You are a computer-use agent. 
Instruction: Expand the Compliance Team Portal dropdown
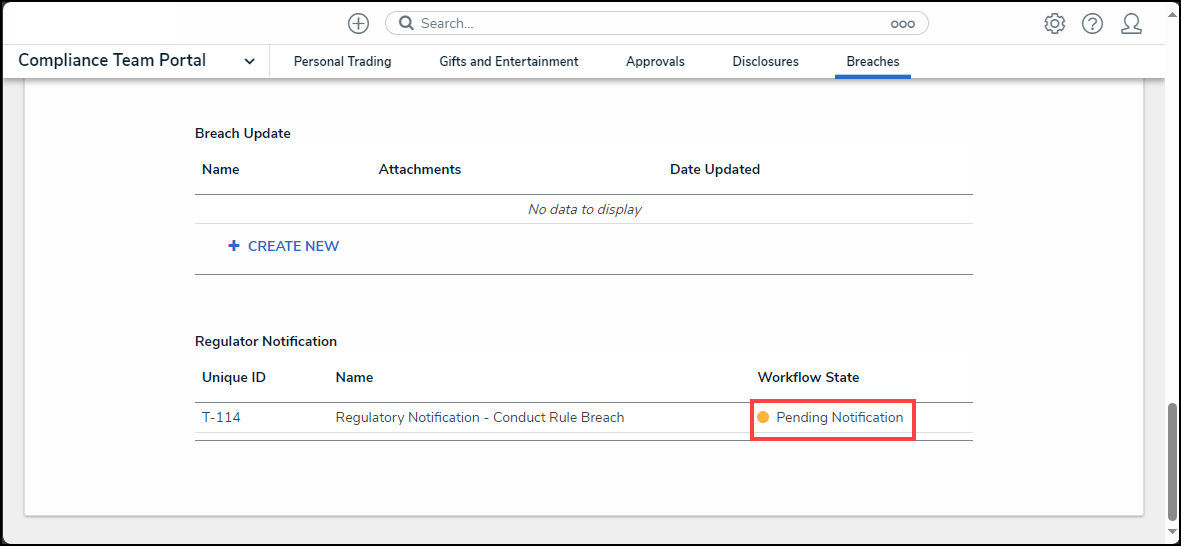249,62
